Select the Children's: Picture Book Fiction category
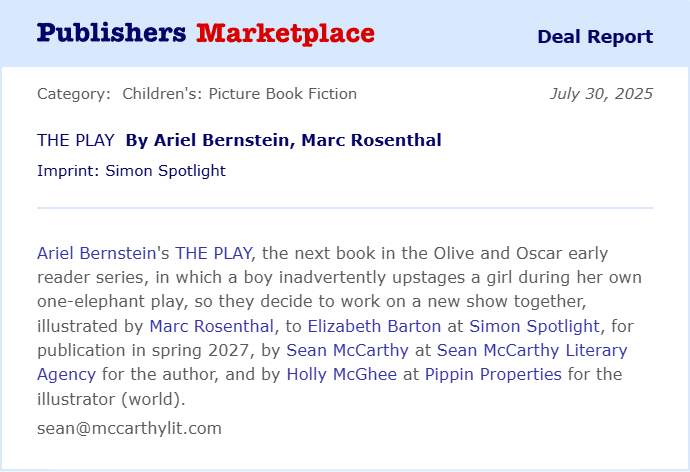This screenshot has width=690, height=472. pyautogui.click(x=239, y=94)
